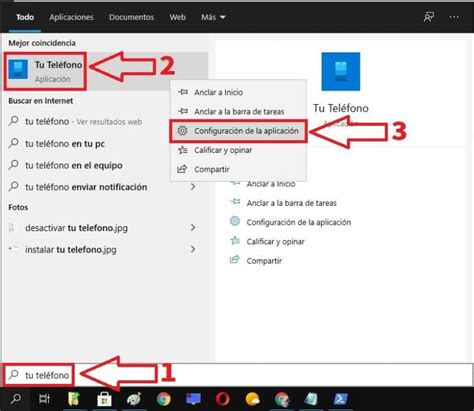This screenshot has height=411, width=474.
Task: Expand arrow next to 'desactivar tu telefono.jpg'
Action: pos(193,228)
